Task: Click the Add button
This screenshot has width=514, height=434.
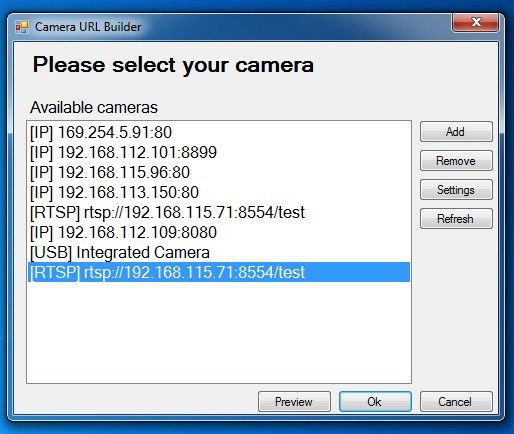Action: [456, 132]
